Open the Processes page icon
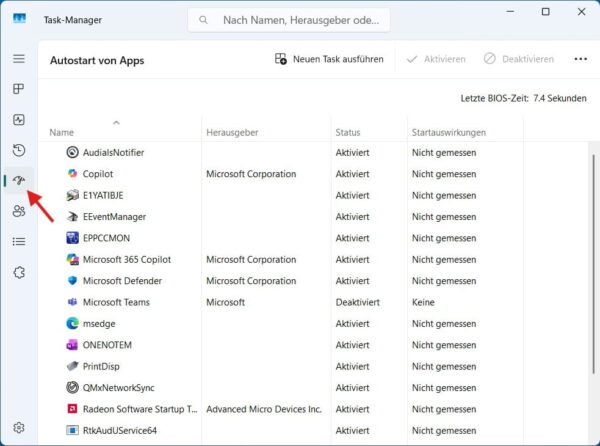This screenshot has width=600, height=446. [19, 89]
